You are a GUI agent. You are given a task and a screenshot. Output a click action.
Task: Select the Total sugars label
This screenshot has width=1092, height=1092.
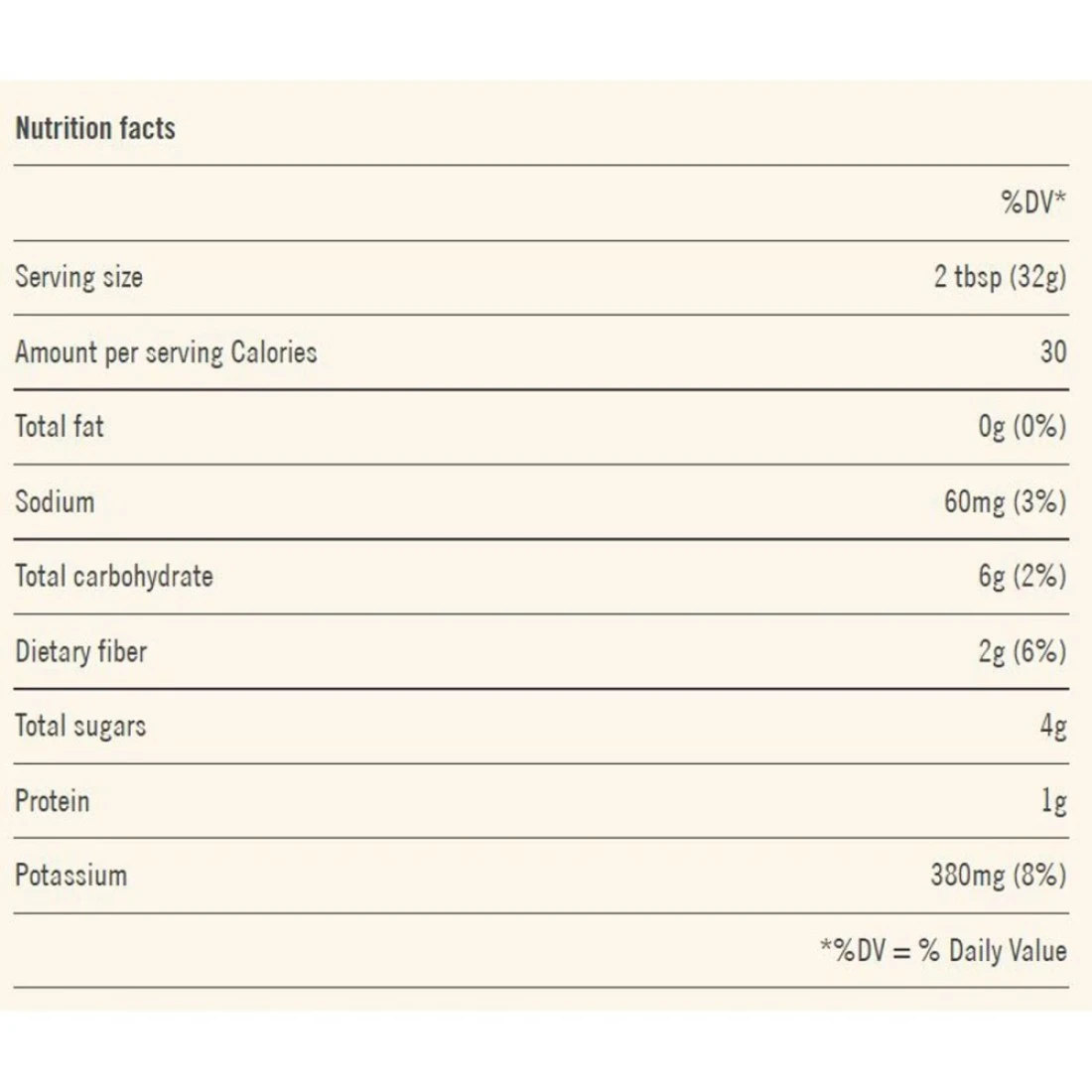[x=80, y=726]
